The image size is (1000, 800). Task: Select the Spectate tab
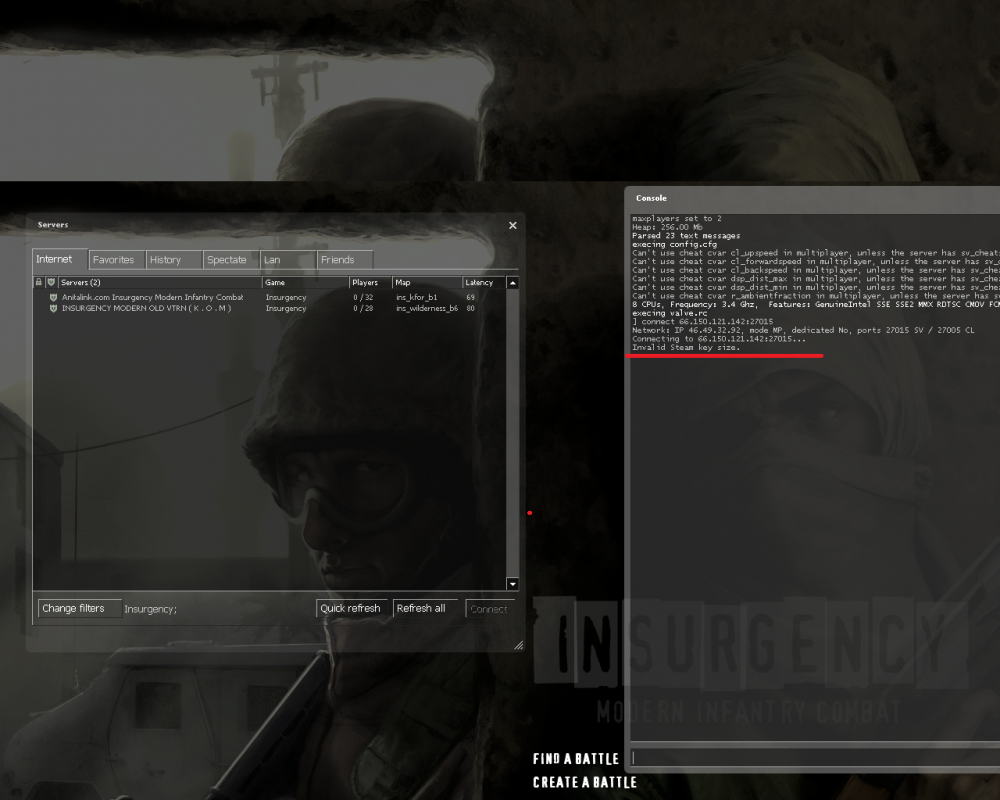227,260
